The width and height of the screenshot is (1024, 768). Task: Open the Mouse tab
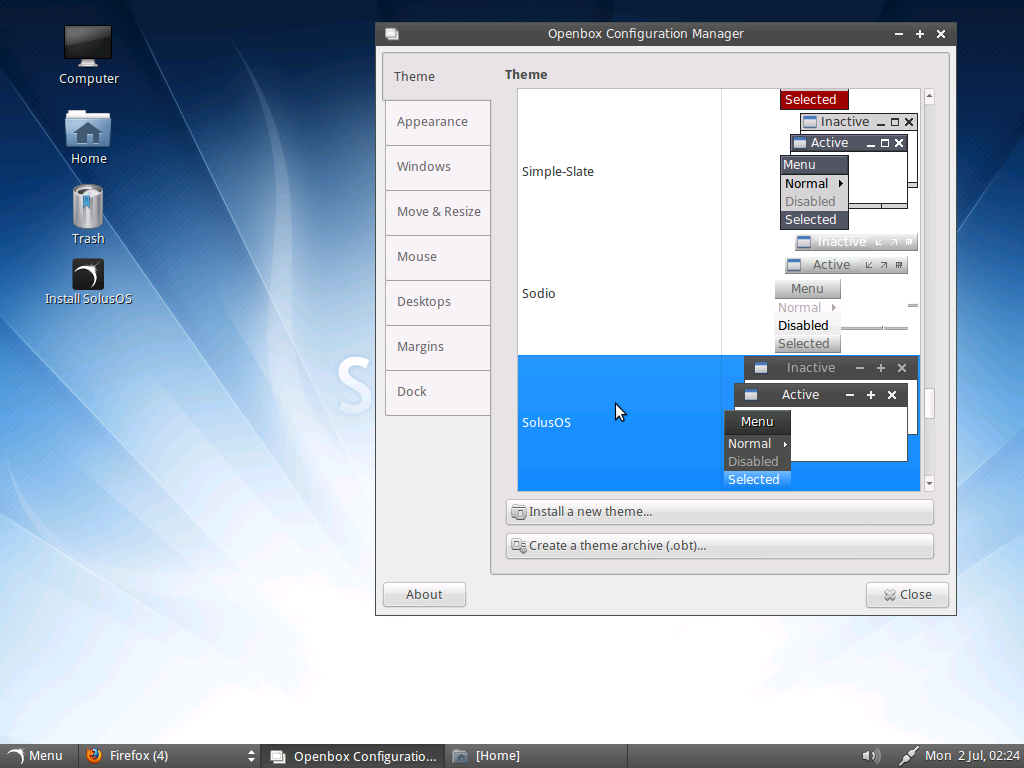[x=438, y=257]
